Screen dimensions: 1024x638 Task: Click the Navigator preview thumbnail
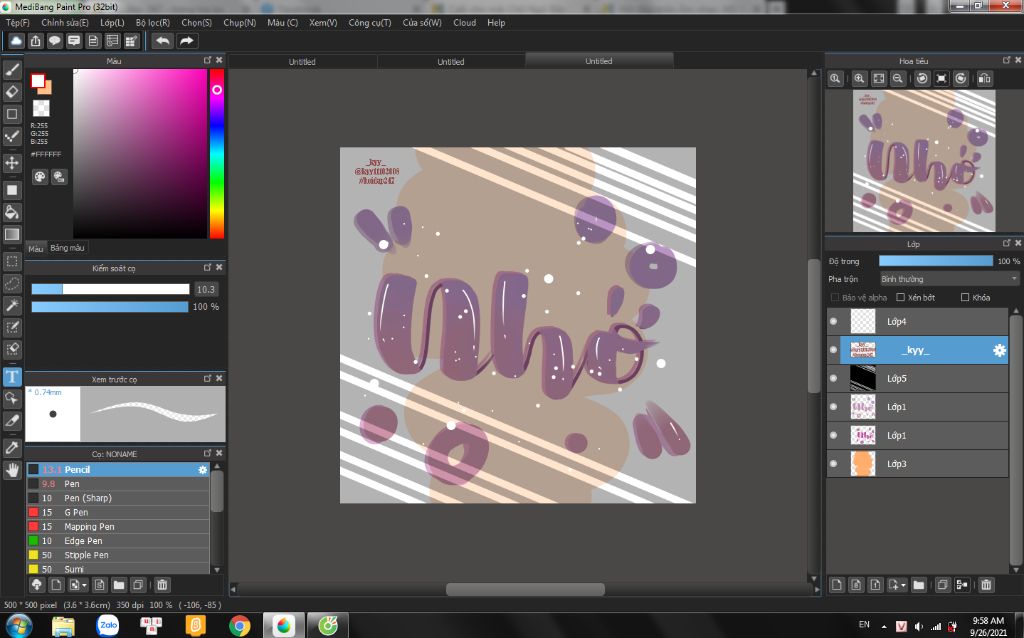click(x=924, y=161)
